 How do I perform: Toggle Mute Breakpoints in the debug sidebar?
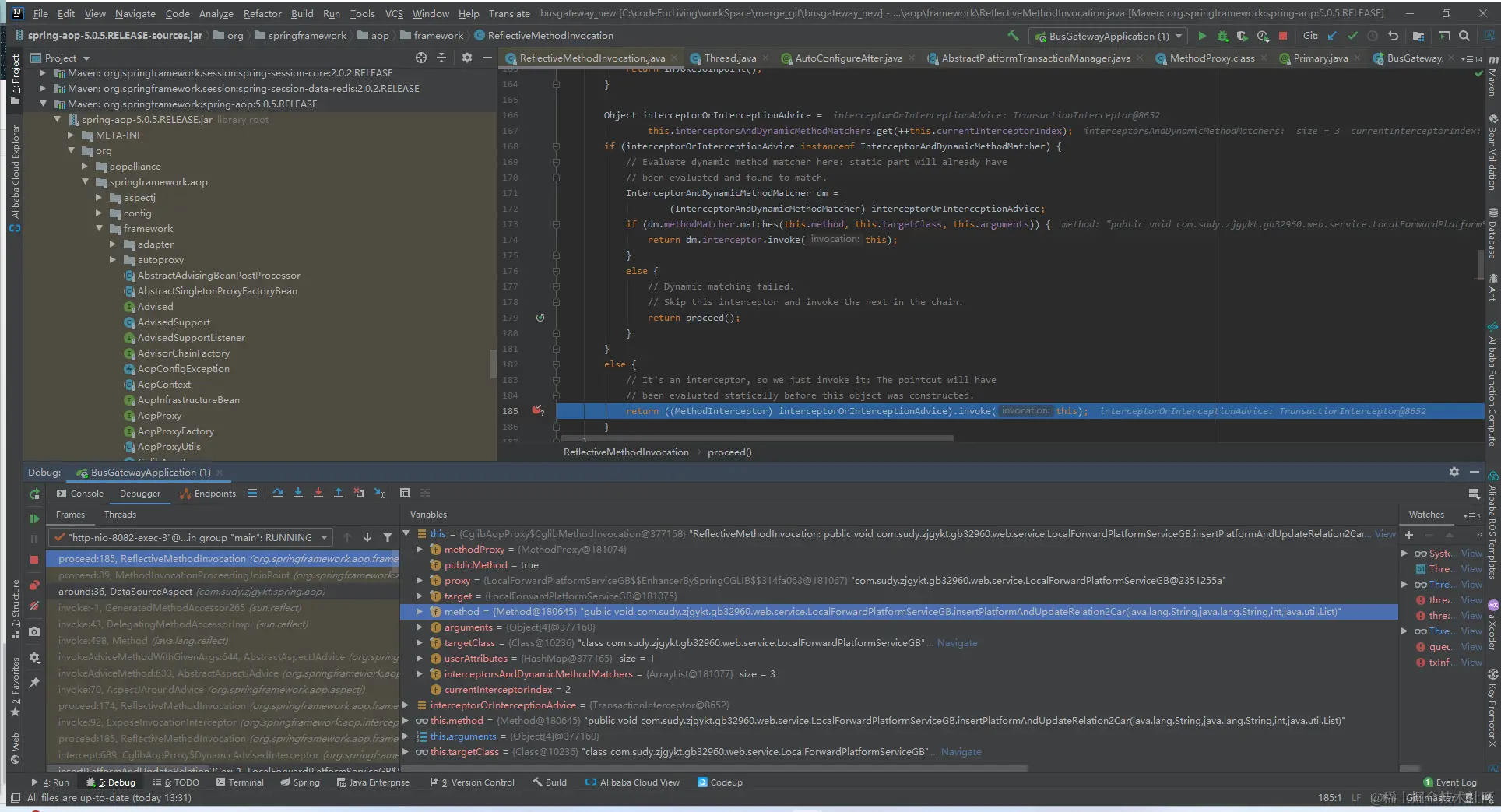[x=34, y=606]
